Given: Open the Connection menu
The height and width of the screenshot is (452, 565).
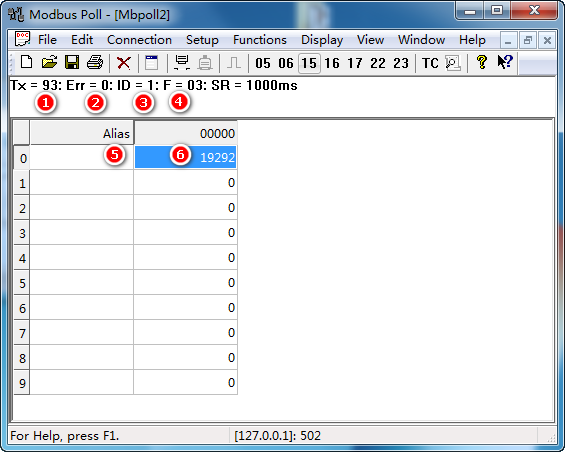Looking at the screenshot, I should [x=139, y=40].
